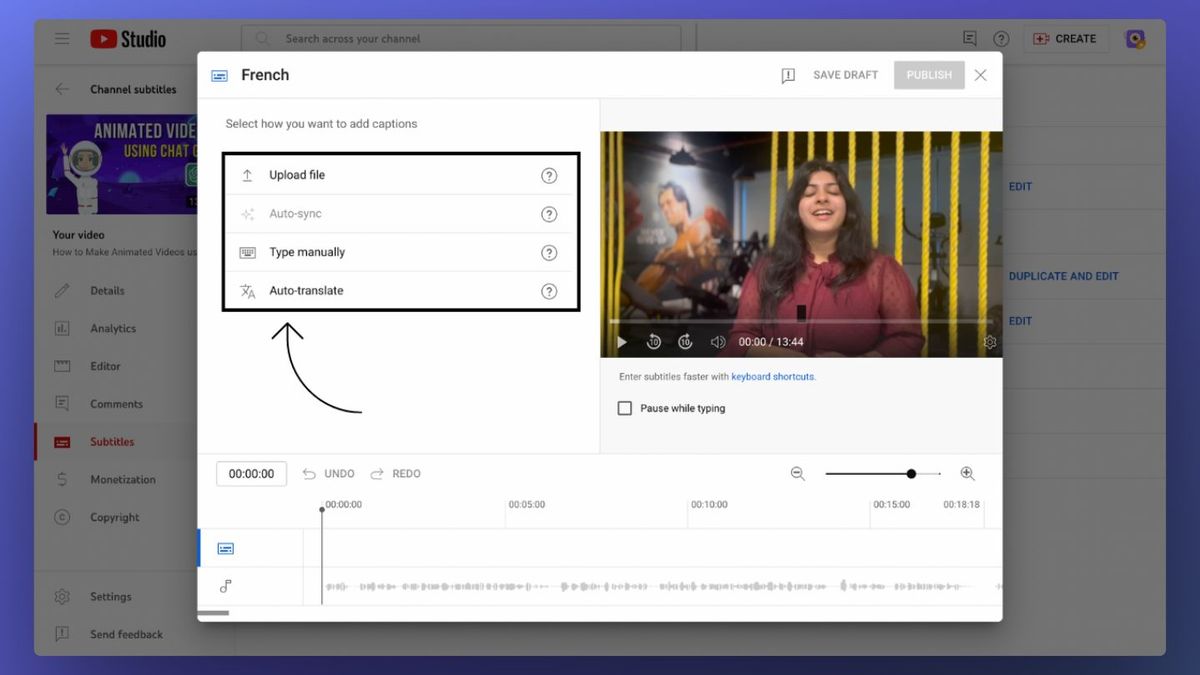Click the send feedback icon beside Save Draft
Viewport: 1200px width, 675px height.
(x=788, y=76)
